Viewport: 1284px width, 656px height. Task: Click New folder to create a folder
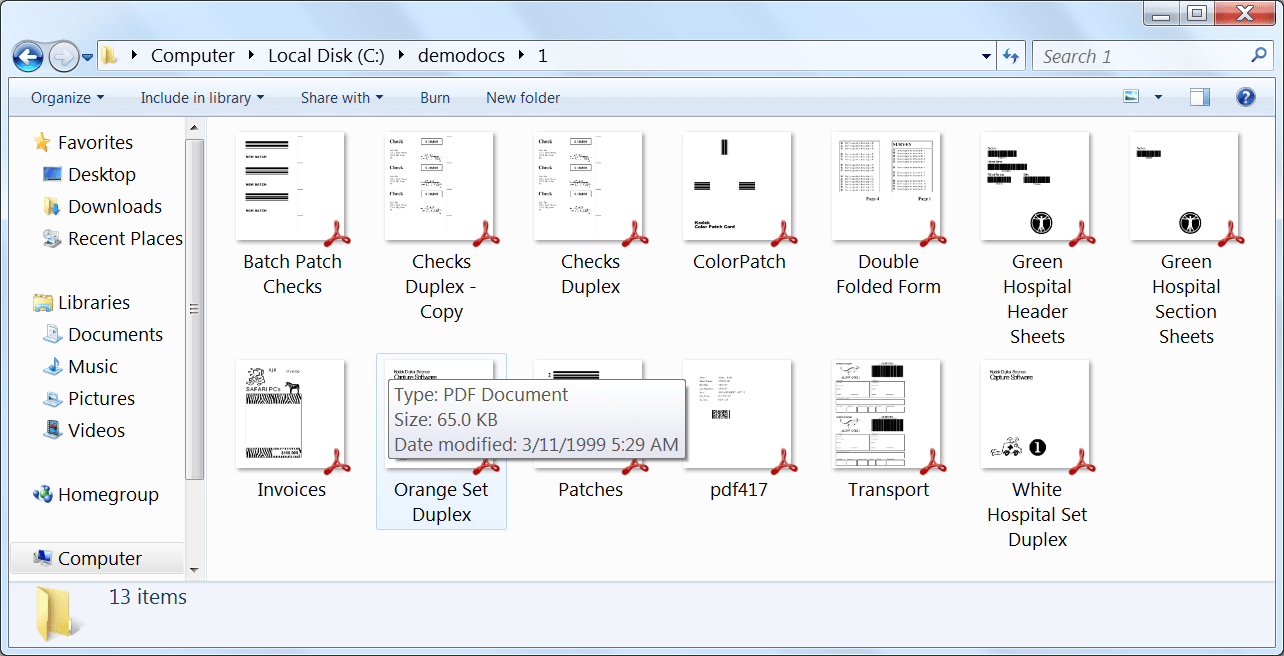[x=522, y=97]
